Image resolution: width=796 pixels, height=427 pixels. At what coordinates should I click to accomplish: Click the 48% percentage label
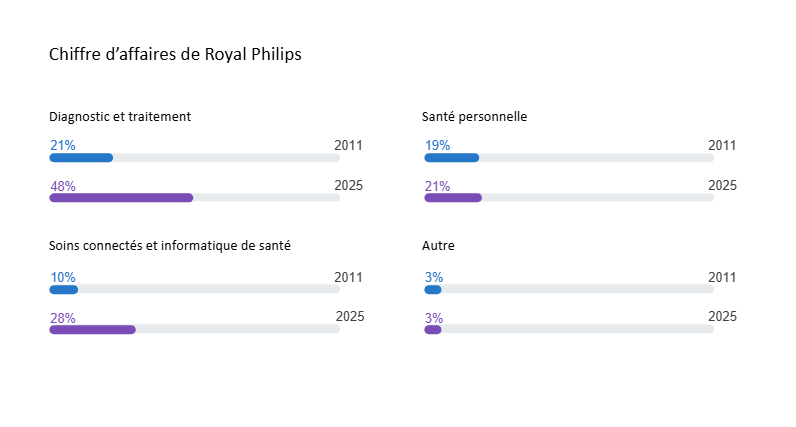pos(63,186)
